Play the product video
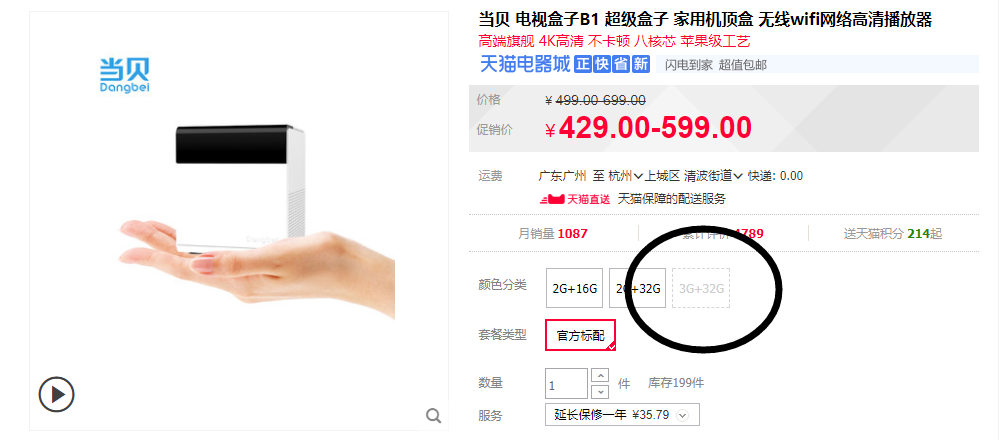The height and width of the screenshot is (440, 1008). (x=57, y=394)
